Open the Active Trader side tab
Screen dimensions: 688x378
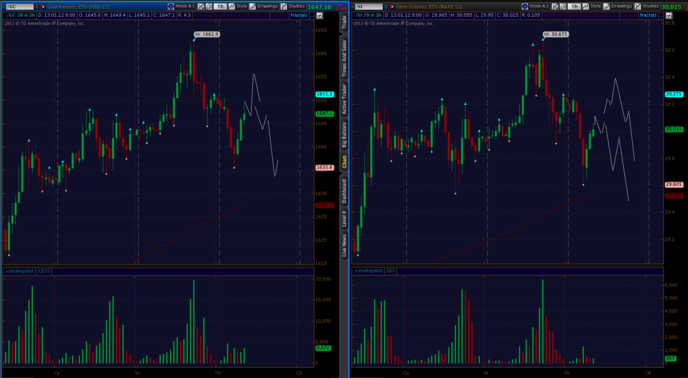tap(344, 100)
